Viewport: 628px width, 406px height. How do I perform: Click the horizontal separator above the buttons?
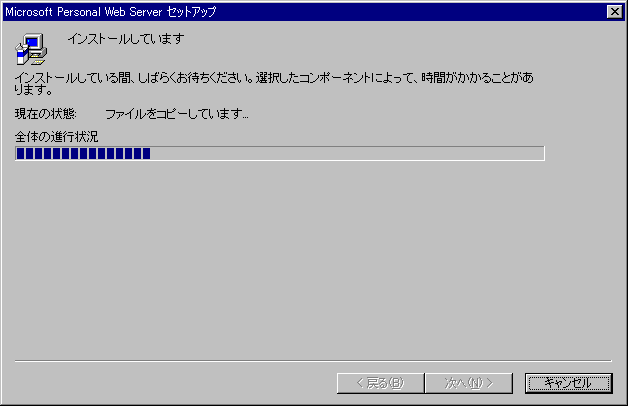pos(313,361)
